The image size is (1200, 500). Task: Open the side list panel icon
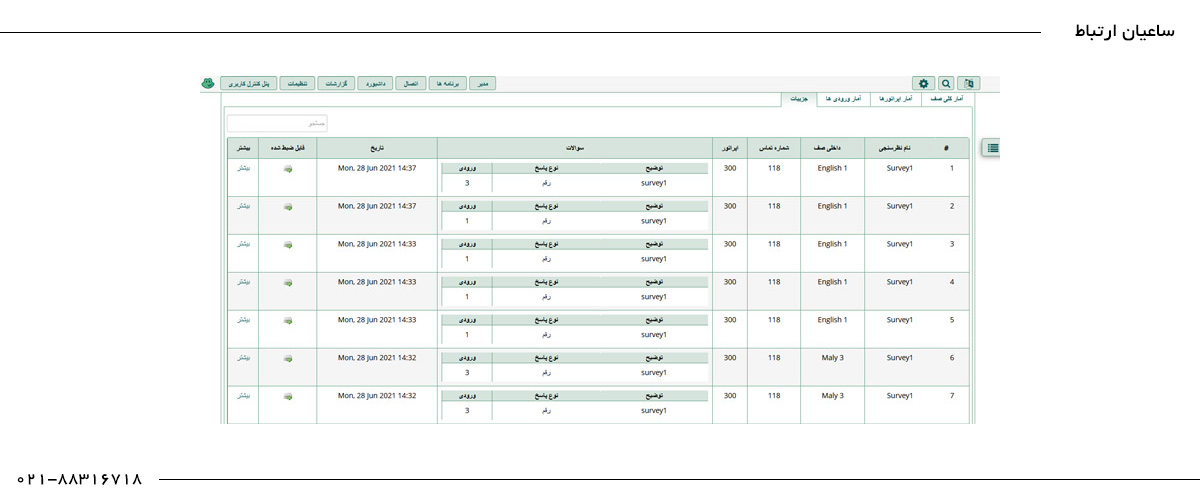click(992, 147)
